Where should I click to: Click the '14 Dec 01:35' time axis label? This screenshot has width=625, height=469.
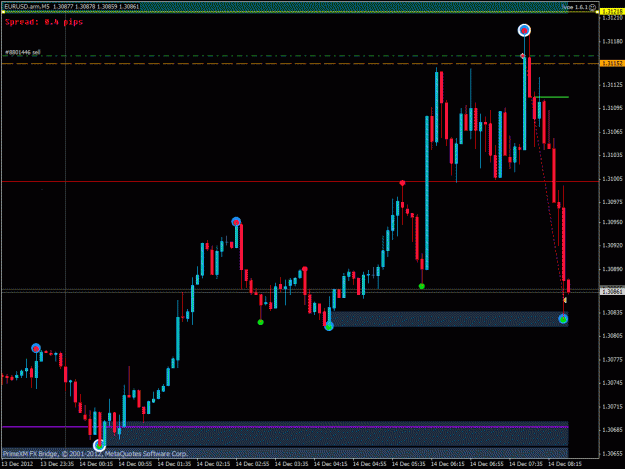pyautogui.click(x=174, y=464)
